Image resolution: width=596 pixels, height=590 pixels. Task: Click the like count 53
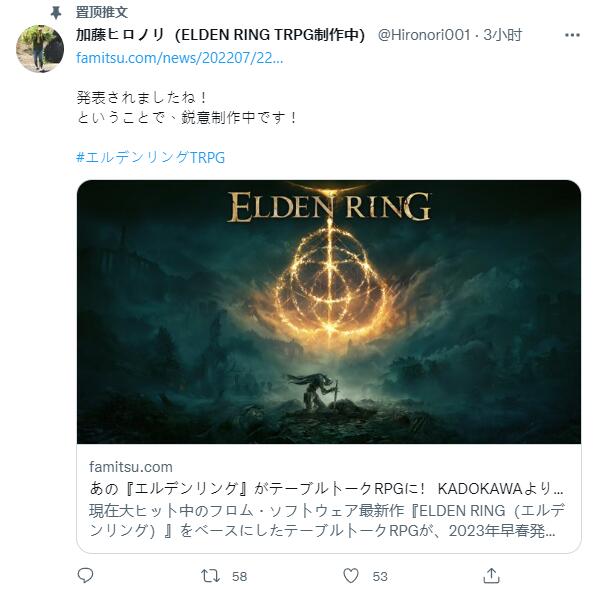pyautogui.click(x=380, y=576)
